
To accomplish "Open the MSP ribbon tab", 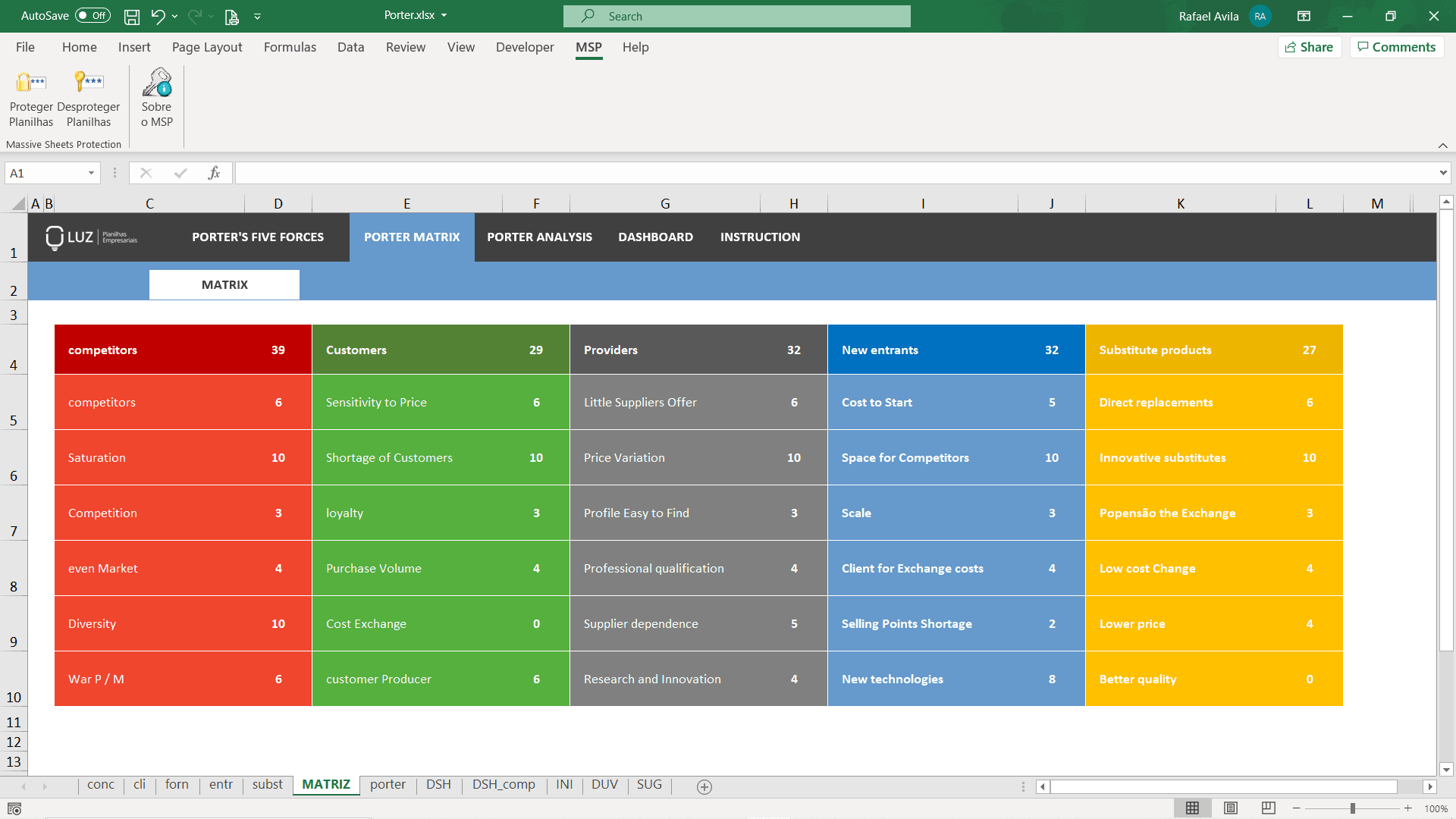I will point(588,47).
